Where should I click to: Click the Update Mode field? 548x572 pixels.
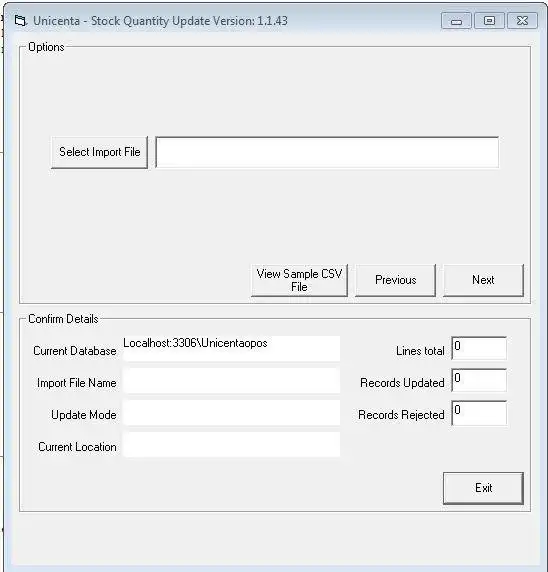[x=232, y=413]
